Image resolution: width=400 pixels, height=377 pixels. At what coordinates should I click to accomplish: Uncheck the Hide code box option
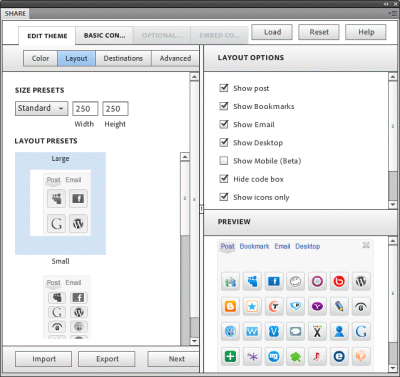[x=224, y=179]
